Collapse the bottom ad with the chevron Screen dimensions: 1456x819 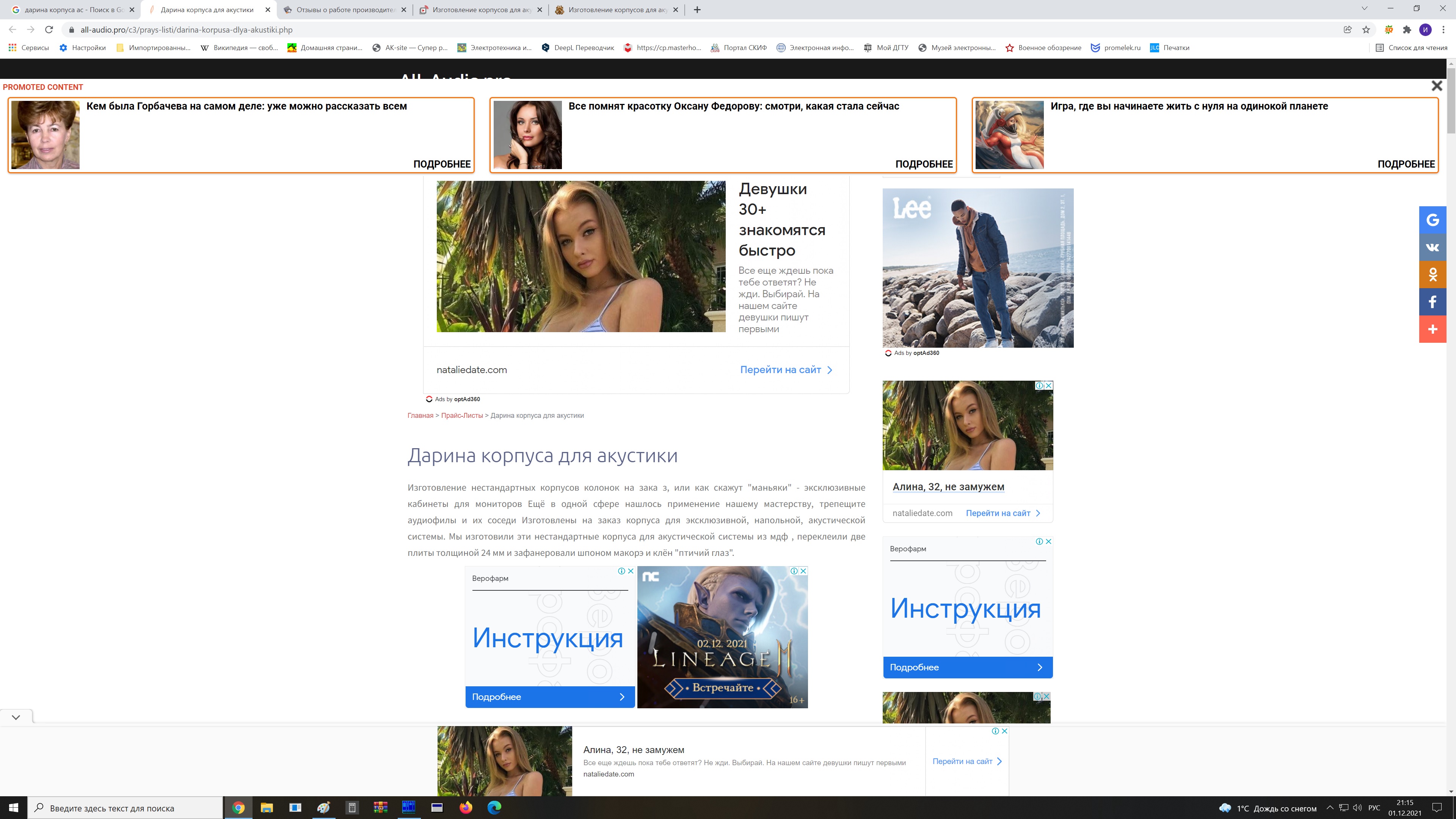tap(16, 717)
